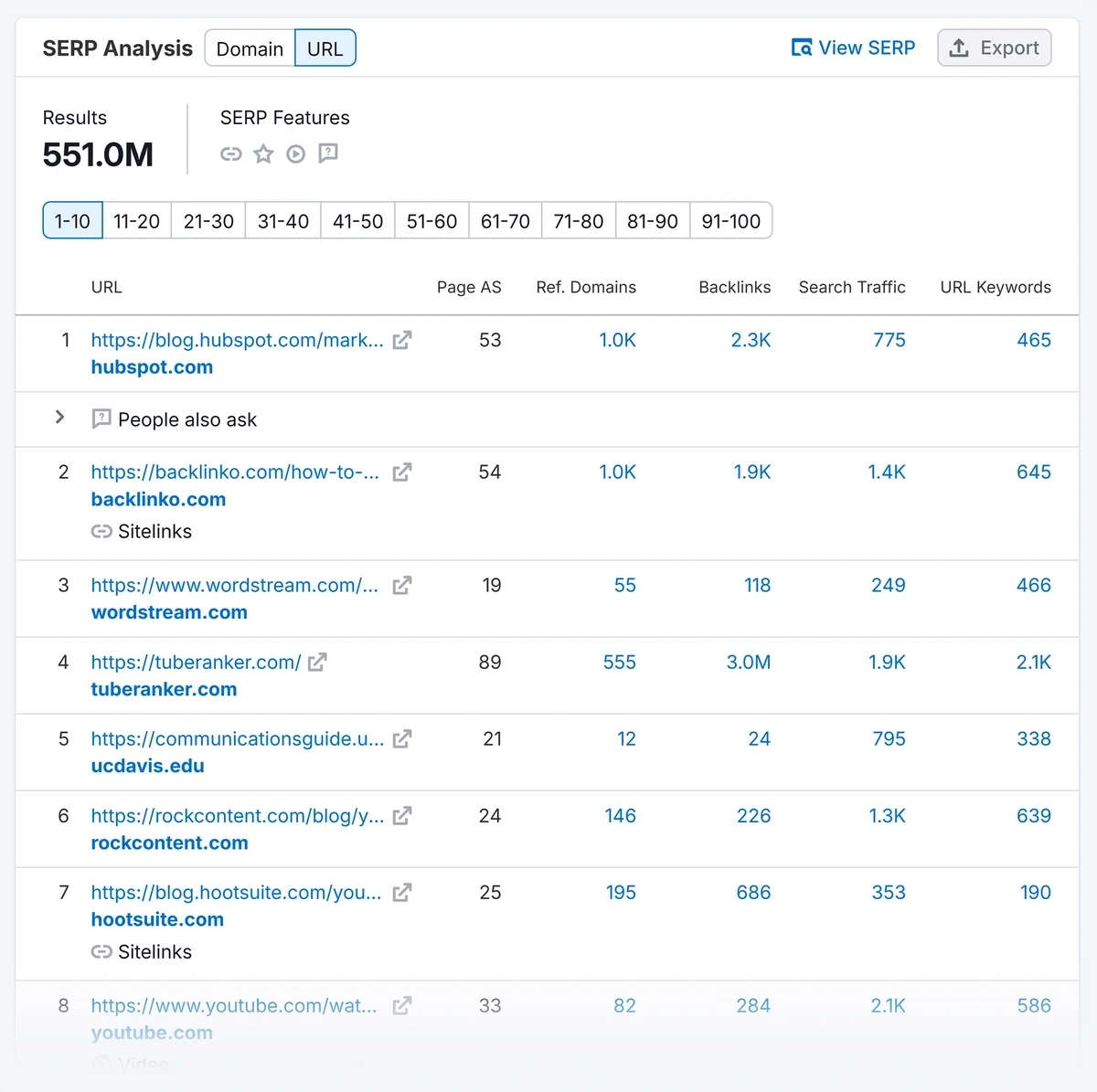
Task: Open the backlinko.com domain link
Action: click(158, 500)
